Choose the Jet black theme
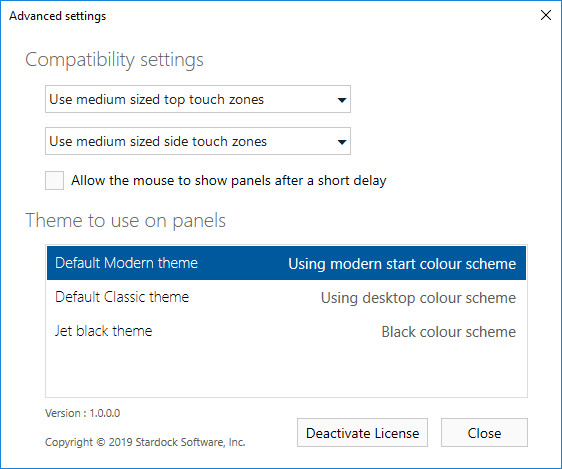562x469 pixels. [286, 331]
